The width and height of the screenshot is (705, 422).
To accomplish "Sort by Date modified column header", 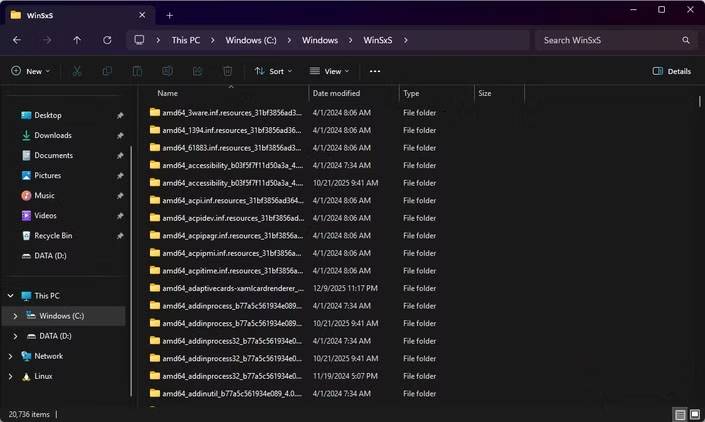I will (336, 93).
